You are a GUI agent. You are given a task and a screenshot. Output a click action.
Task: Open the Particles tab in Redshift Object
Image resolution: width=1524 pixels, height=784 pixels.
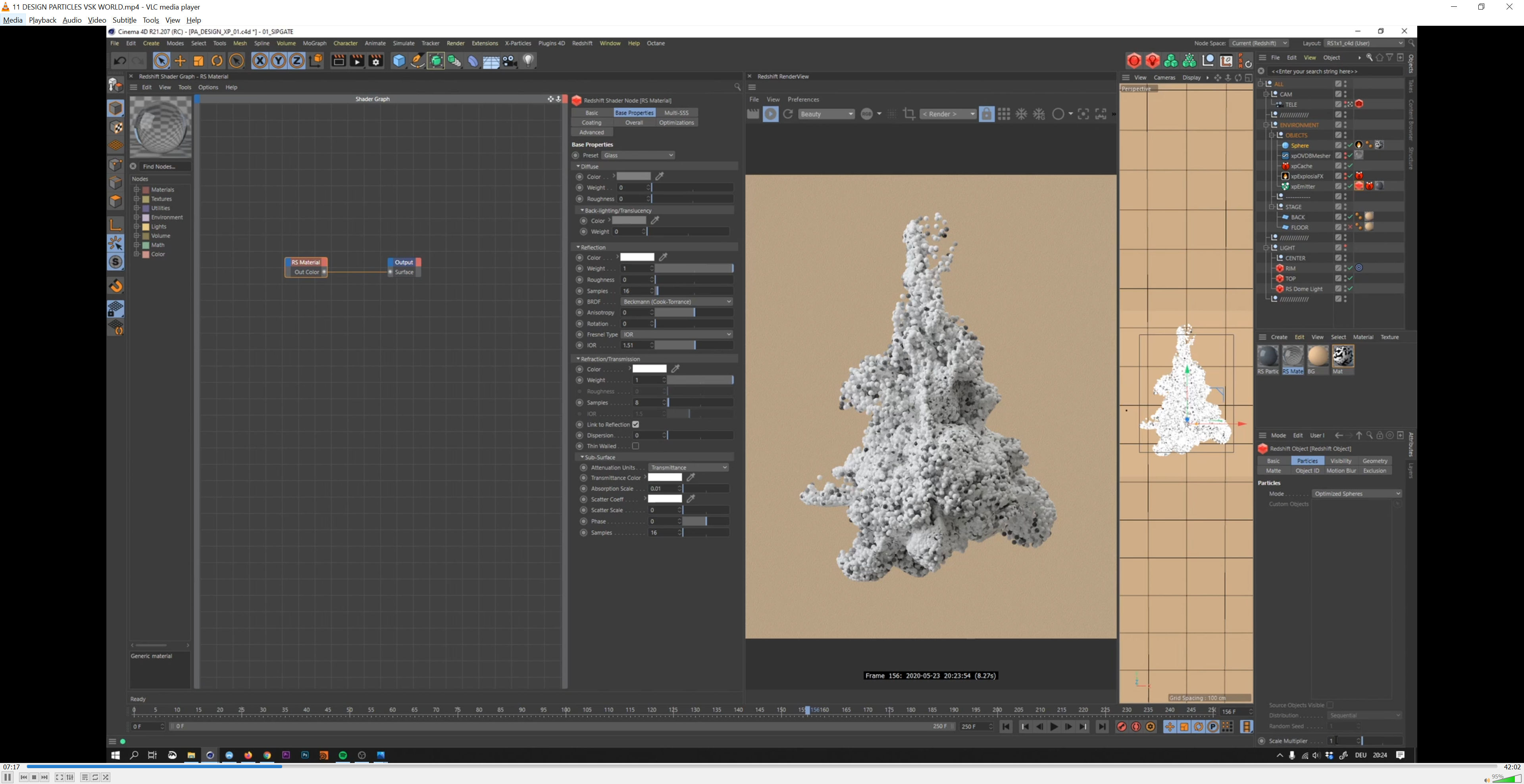click(x=1307, y=461)
